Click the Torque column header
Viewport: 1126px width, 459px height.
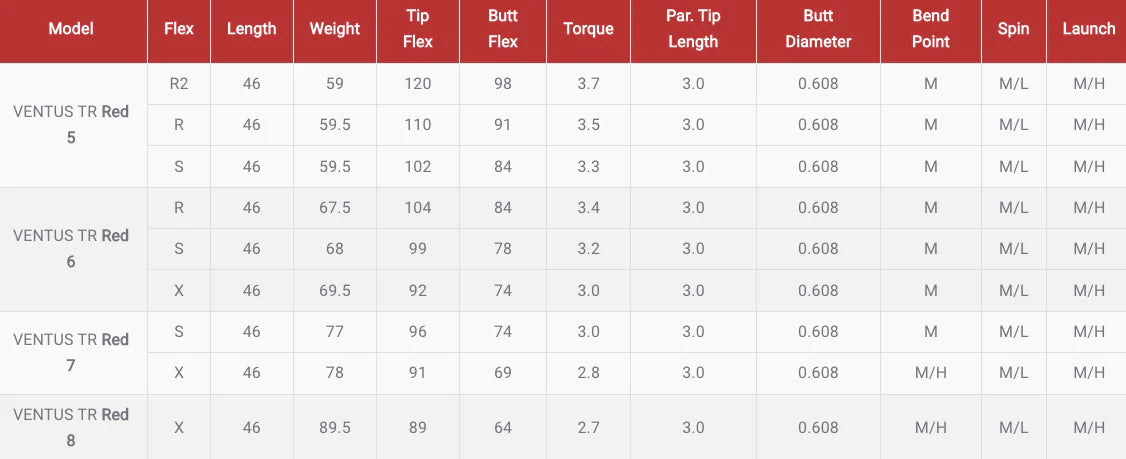point(588,29)
